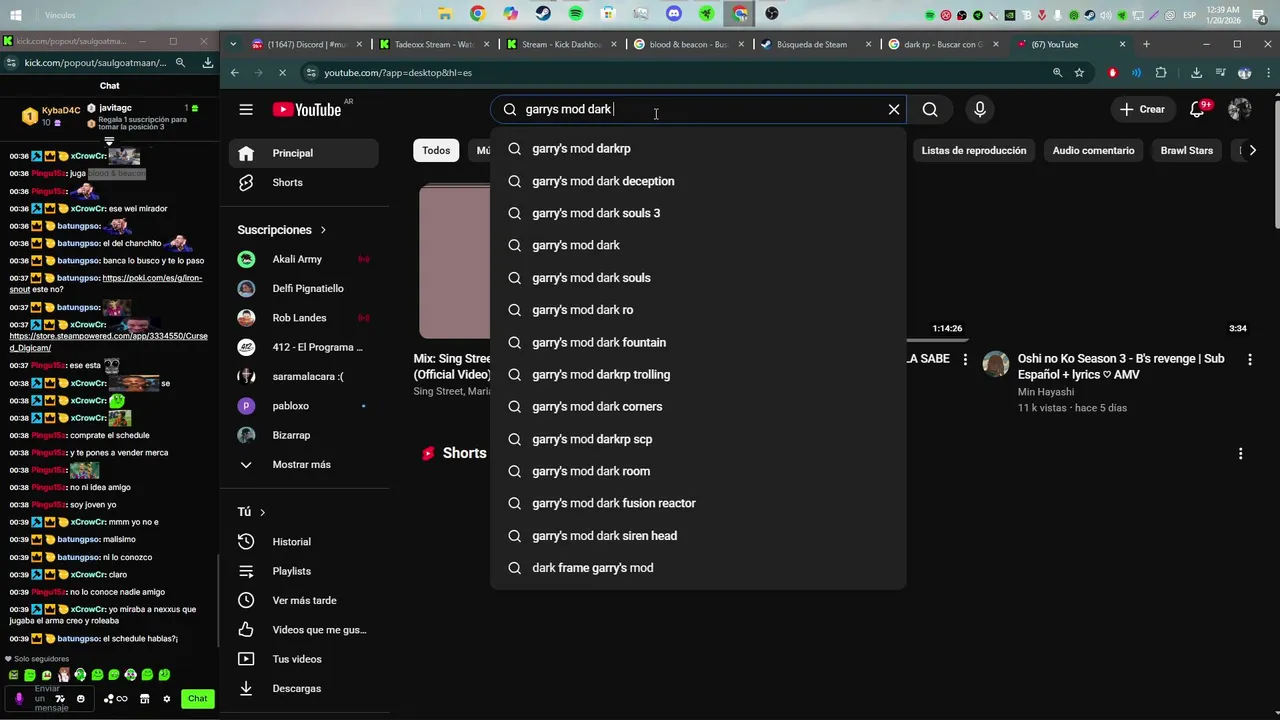The height and width of the screenshot is (720, 1280).
Task: Choose suggestion garry's mod dark siren head
Action: pos(698,535)
